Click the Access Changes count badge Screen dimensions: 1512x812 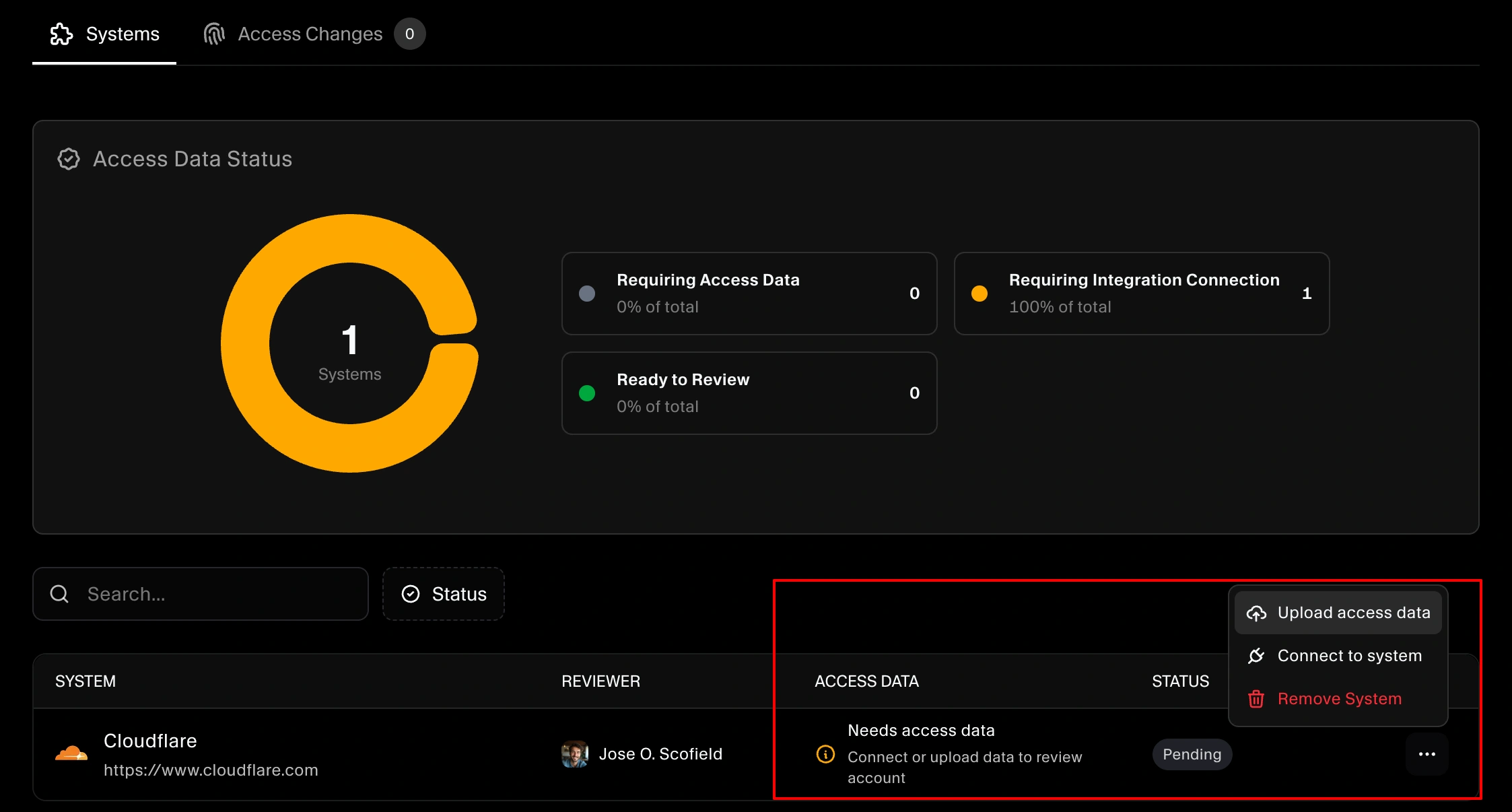point(409,34)
